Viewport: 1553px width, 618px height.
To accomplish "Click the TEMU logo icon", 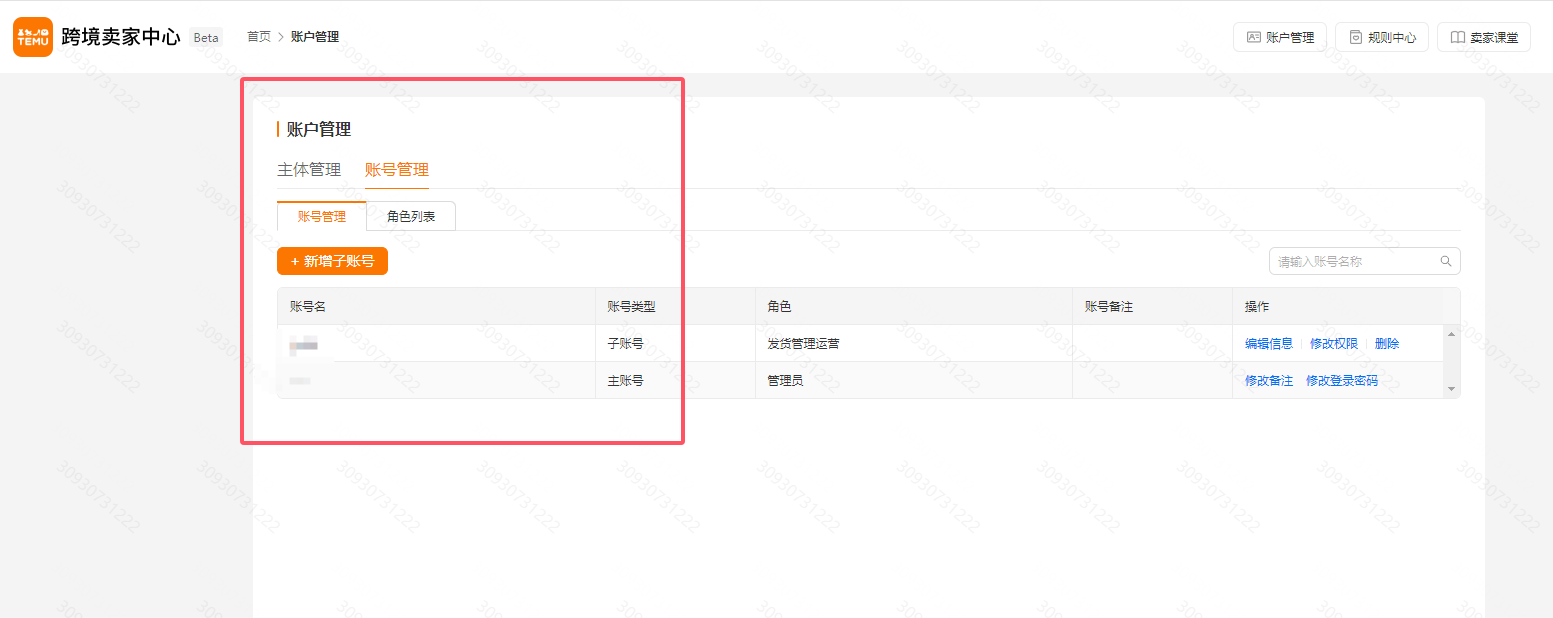I will [x=33, y=37].
